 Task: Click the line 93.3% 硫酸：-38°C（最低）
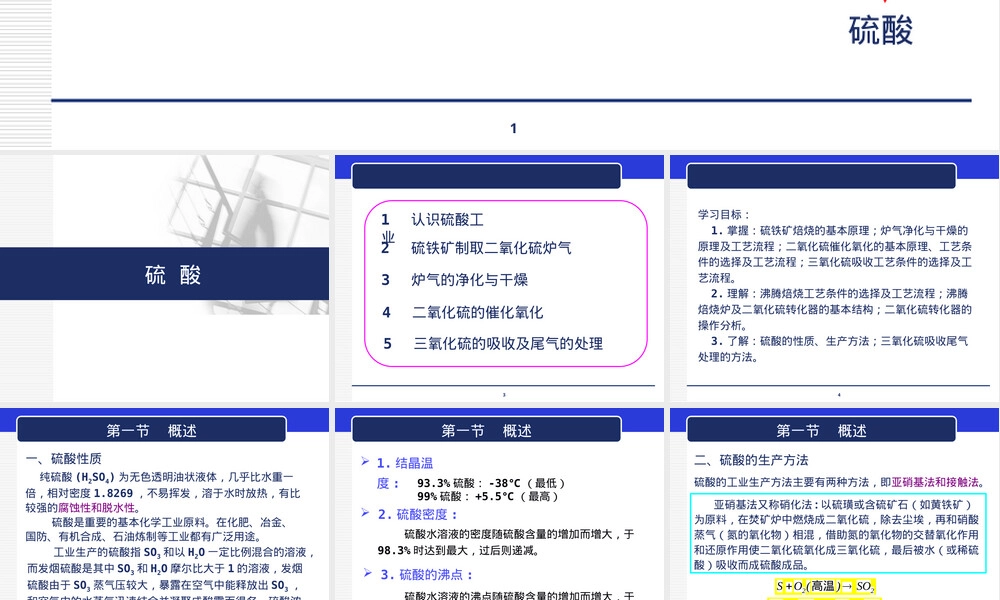pos(491,483)
